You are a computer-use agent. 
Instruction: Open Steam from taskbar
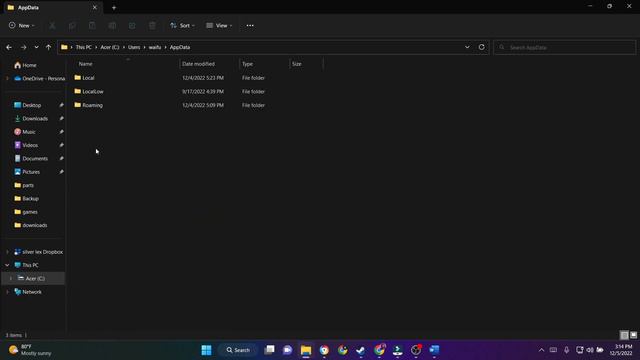pos(360,350)
